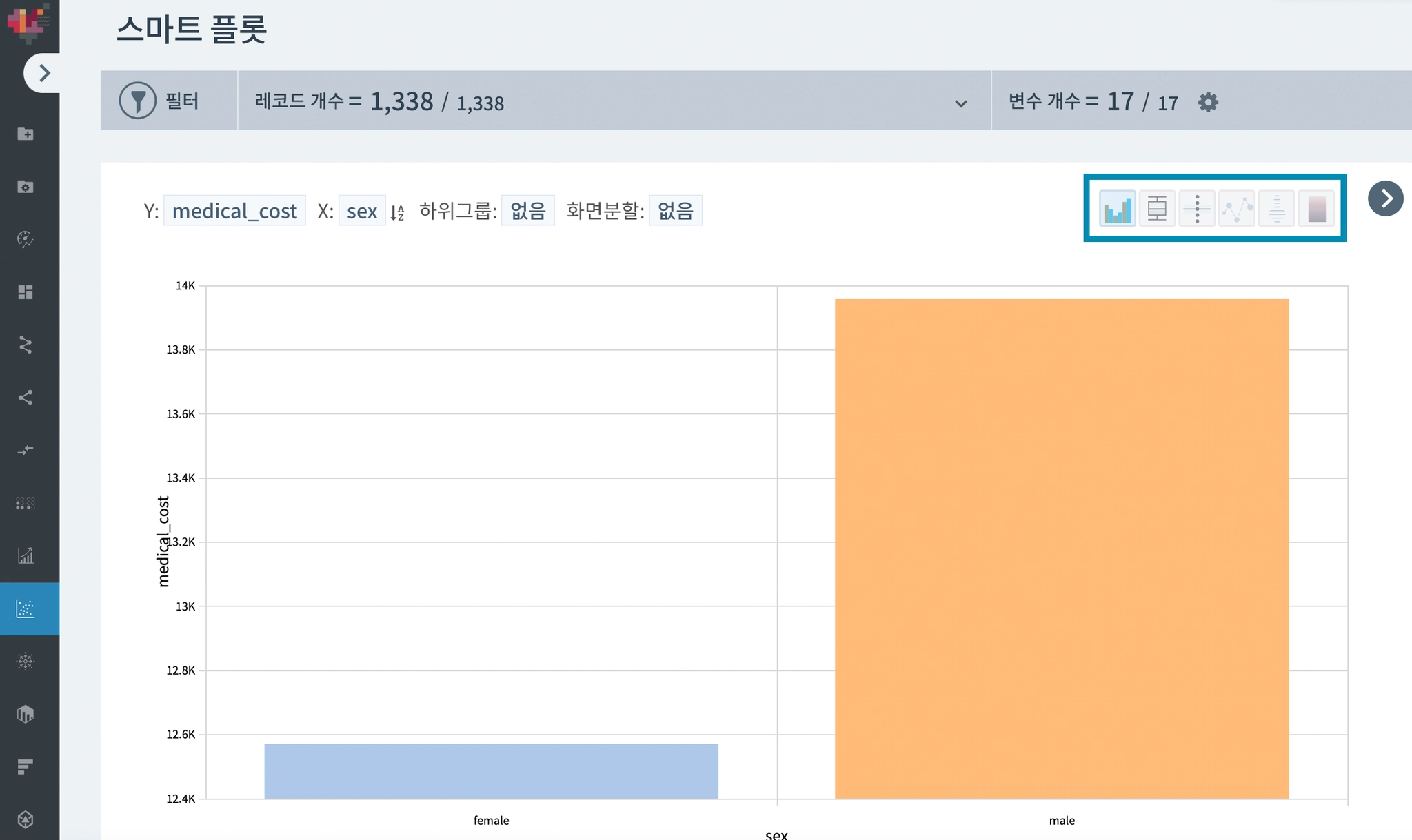Image resolution: width=1412 pixels, height=840 pixels.
Task: Expand the record count dropdown chevron
Action: [x=960, y=104]
